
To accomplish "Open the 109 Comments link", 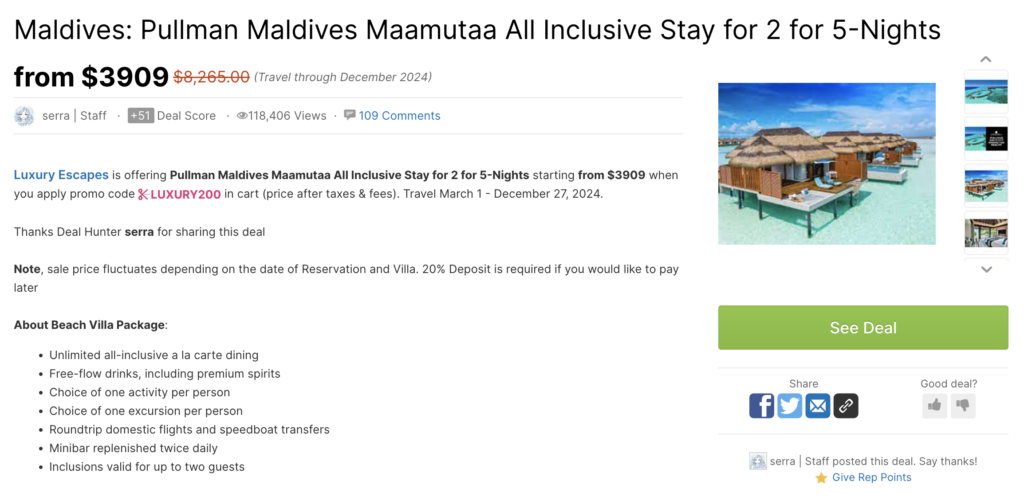I will [399, 116].
